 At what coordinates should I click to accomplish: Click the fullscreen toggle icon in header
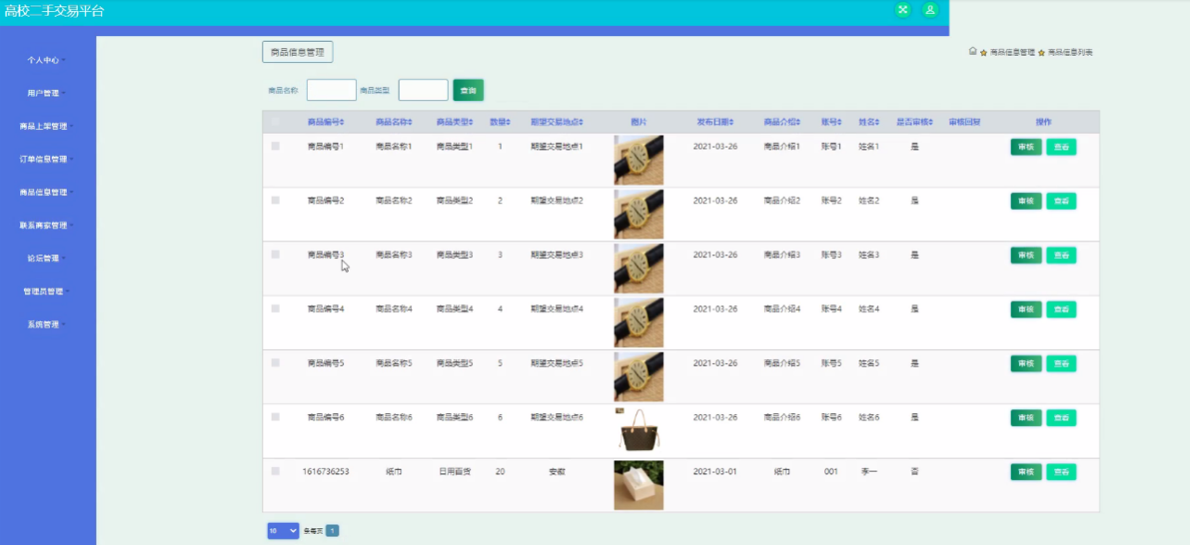(903, 10)
